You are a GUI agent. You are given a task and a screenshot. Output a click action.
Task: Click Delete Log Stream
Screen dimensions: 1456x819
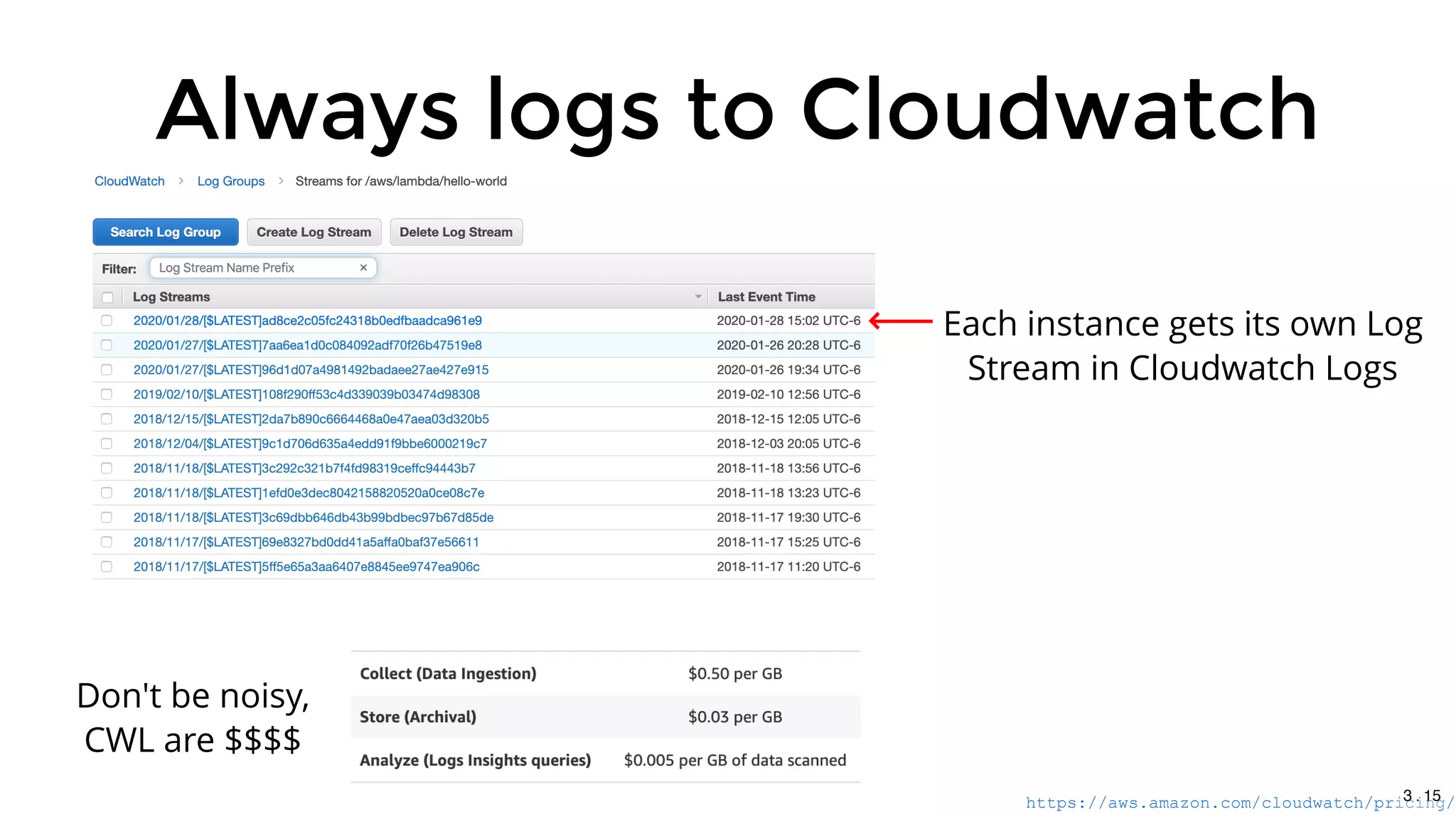point(456,232)
